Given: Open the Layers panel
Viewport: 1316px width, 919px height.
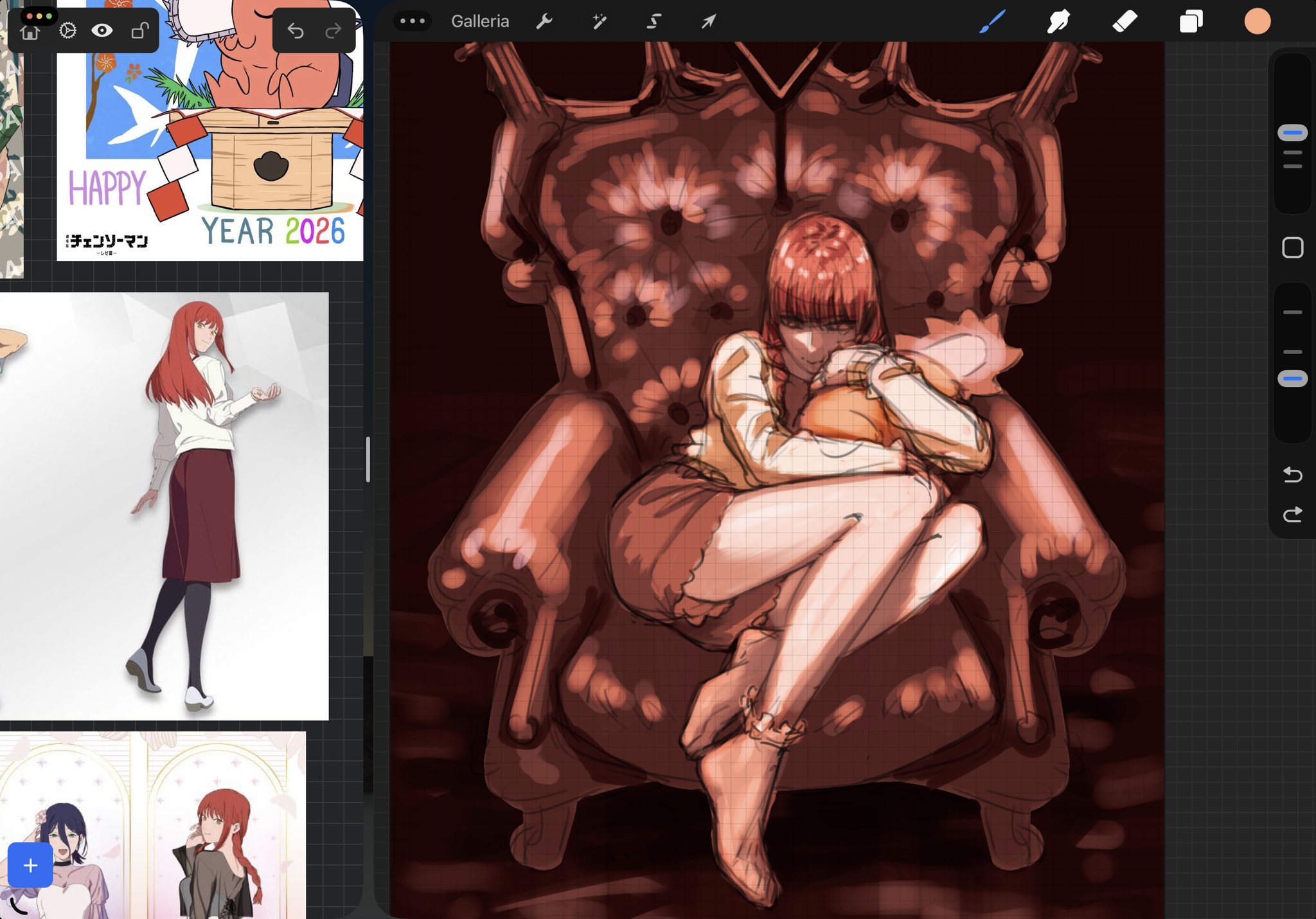Looking at the screenshot, I should tap(1191, 21).
